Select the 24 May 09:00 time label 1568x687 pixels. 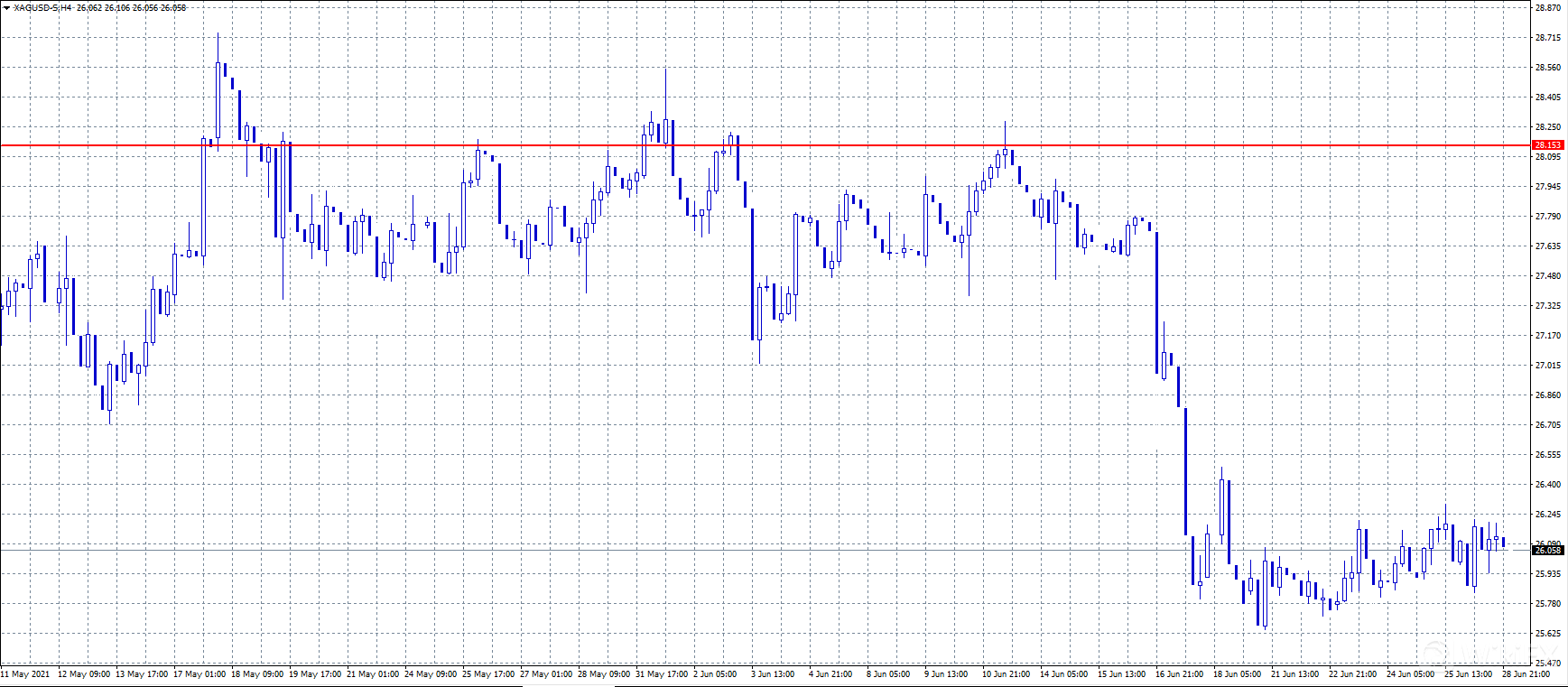click(431, 673)
